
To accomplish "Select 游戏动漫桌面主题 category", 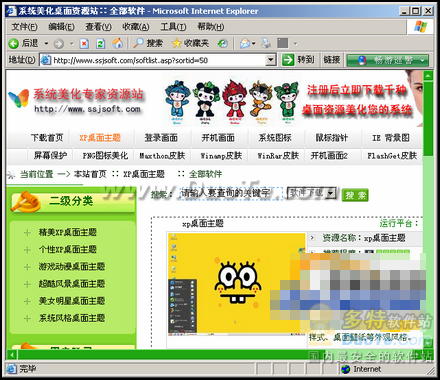I will [72, 267].
